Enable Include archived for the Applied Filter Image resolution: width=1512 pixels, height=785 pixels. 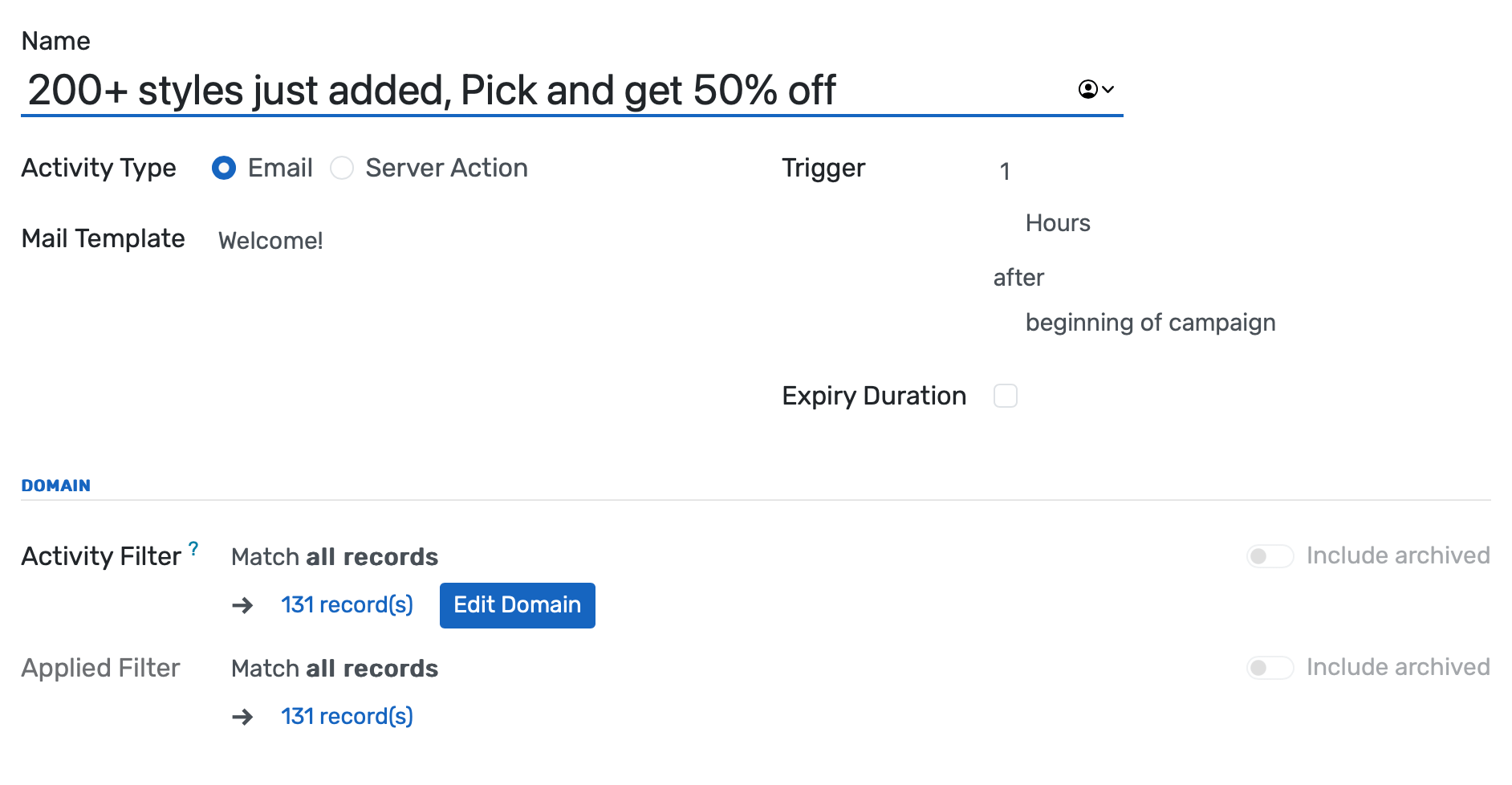[1270, 667]
